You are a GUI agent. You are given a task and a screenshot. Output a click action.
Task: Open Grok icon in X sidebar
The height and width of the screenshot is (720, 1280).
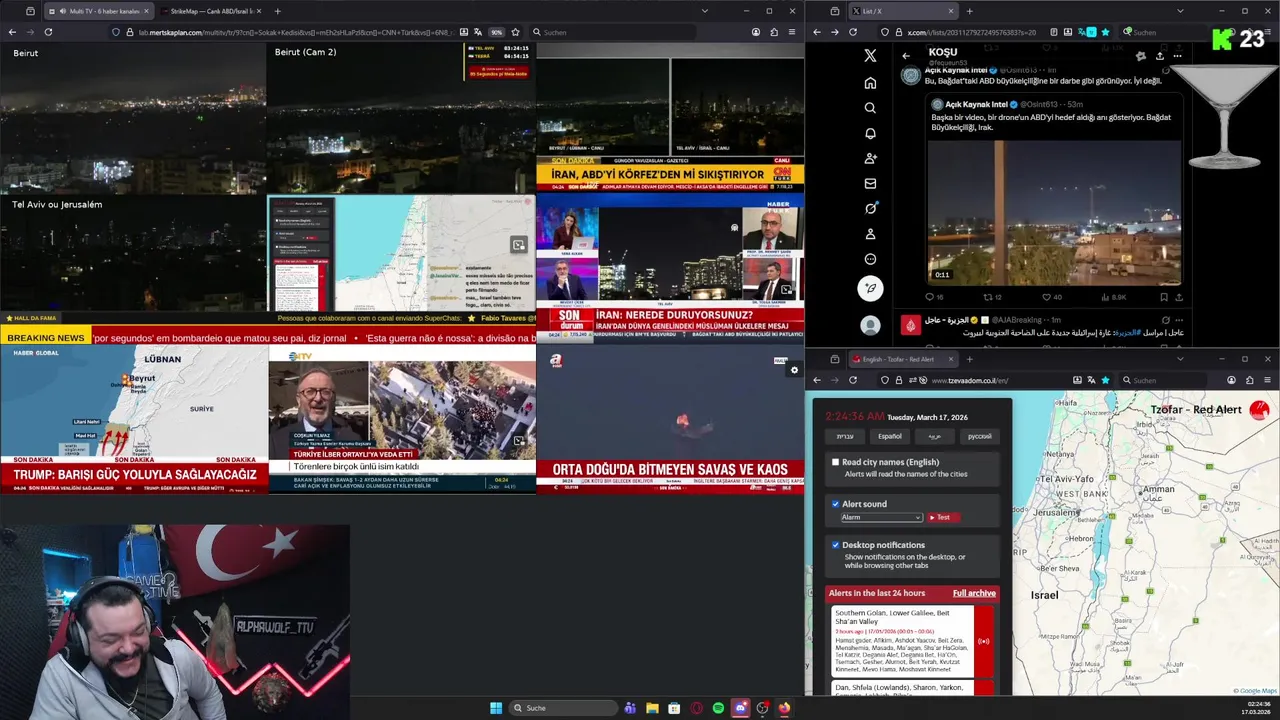pyautogui.click(x=870, y=209)
